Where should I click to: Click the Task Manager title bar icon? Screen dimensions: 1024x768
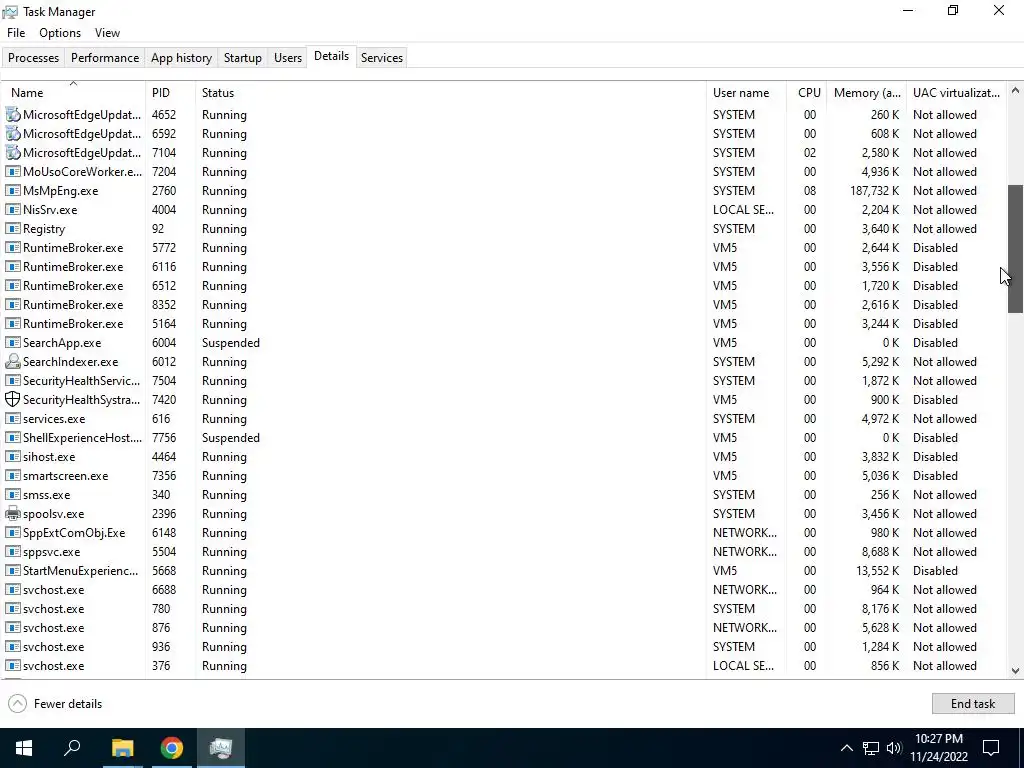pos(10,12)
